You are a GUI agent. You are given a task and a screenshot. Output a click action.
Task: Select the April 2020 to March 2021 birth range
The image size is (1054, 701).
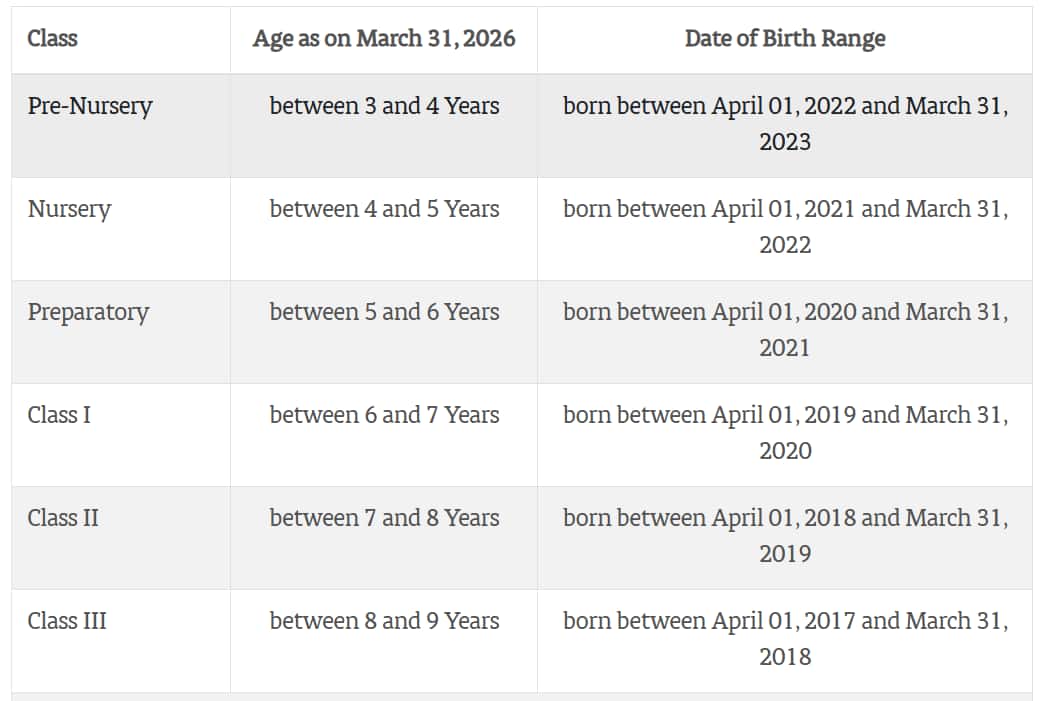(x=785, y=330)
